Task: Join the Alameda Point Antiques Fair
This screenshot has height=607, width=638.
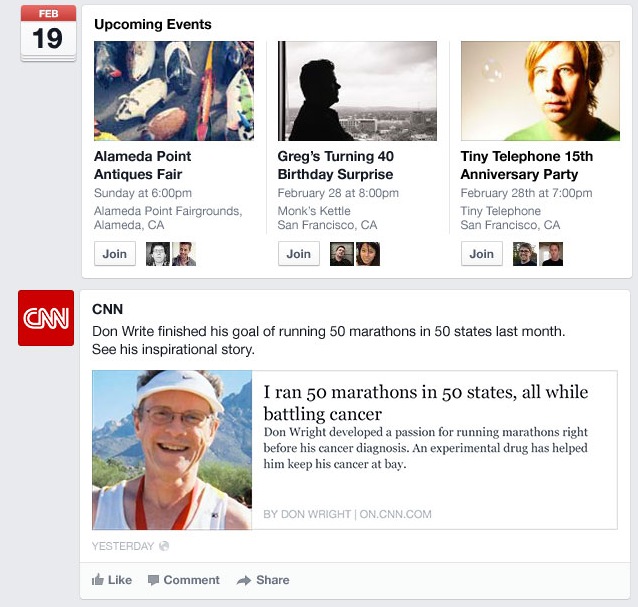Action: click(115, 254)
